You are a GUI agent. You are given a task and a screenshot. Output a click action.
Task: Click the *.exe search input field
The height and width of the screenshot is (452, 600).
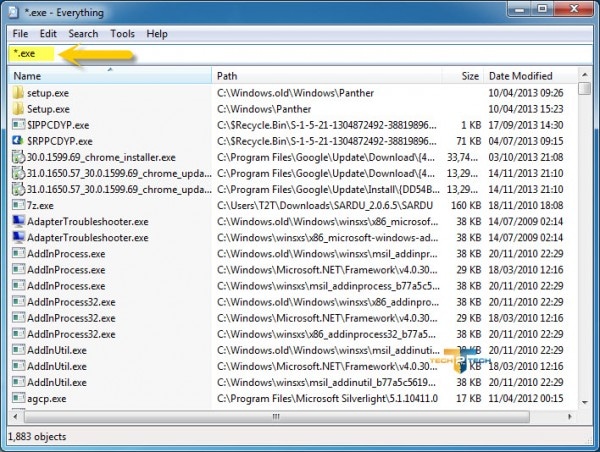(x=300, y=54)
